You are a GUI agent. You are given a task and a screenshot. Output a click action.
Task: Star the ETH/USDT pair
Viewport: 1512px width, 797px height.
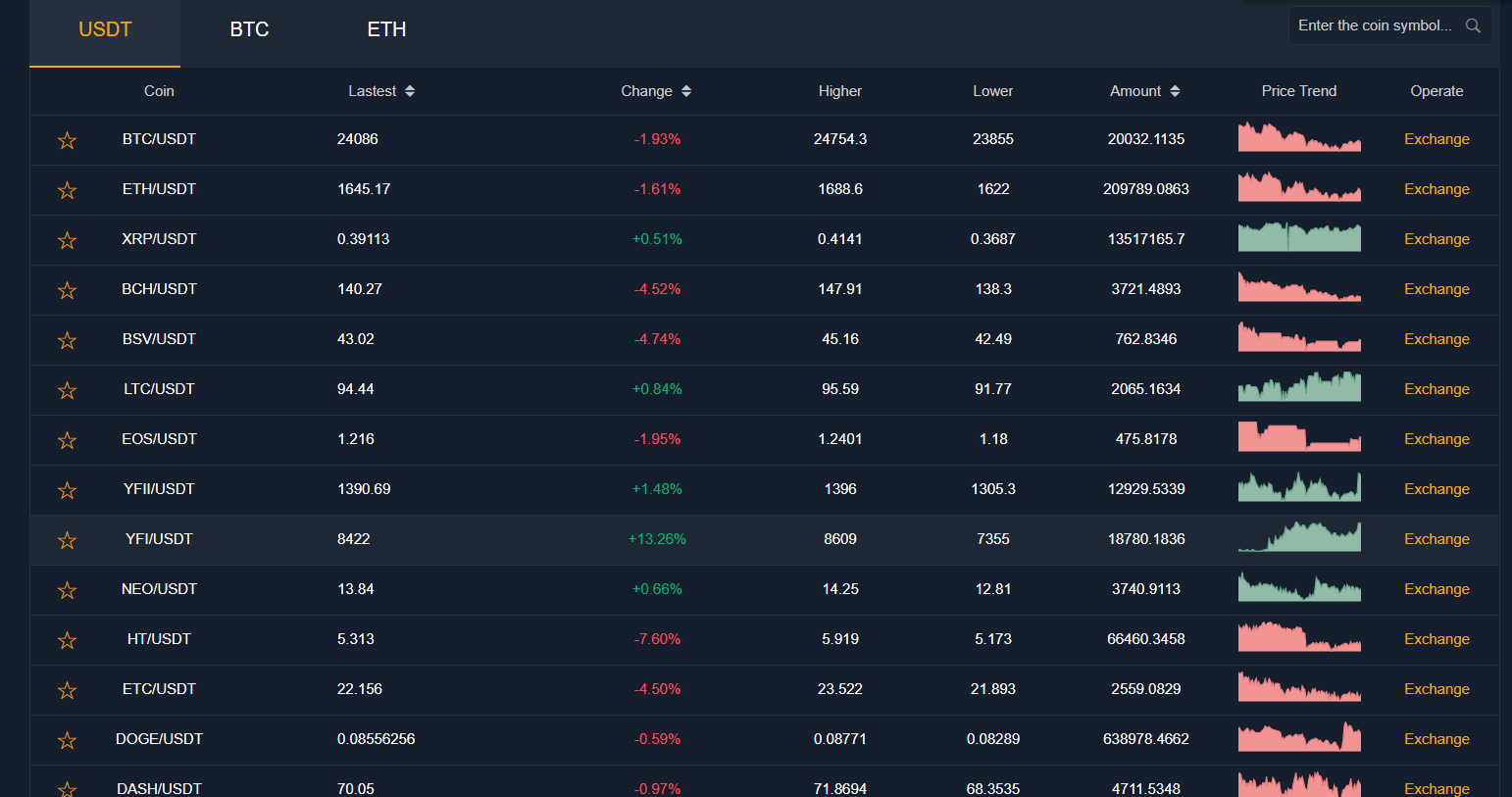(67, 190)
